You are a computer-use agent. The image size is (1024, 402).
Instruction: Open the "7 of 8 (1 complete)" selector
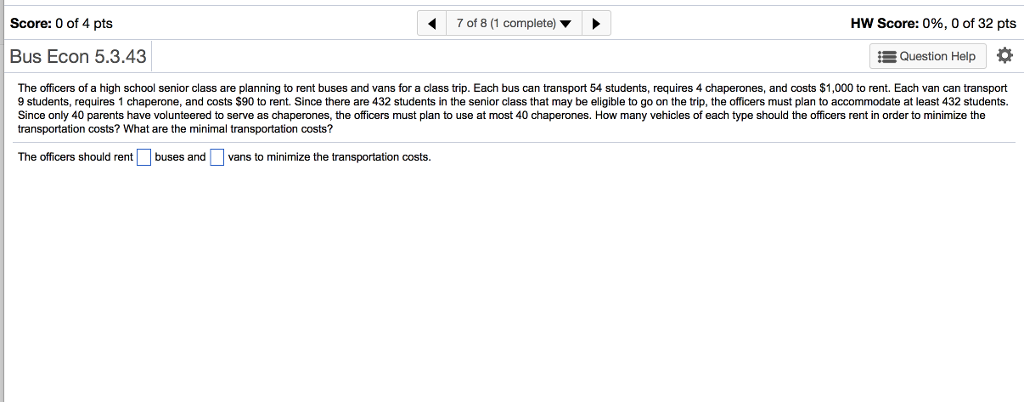click(508, 23)
